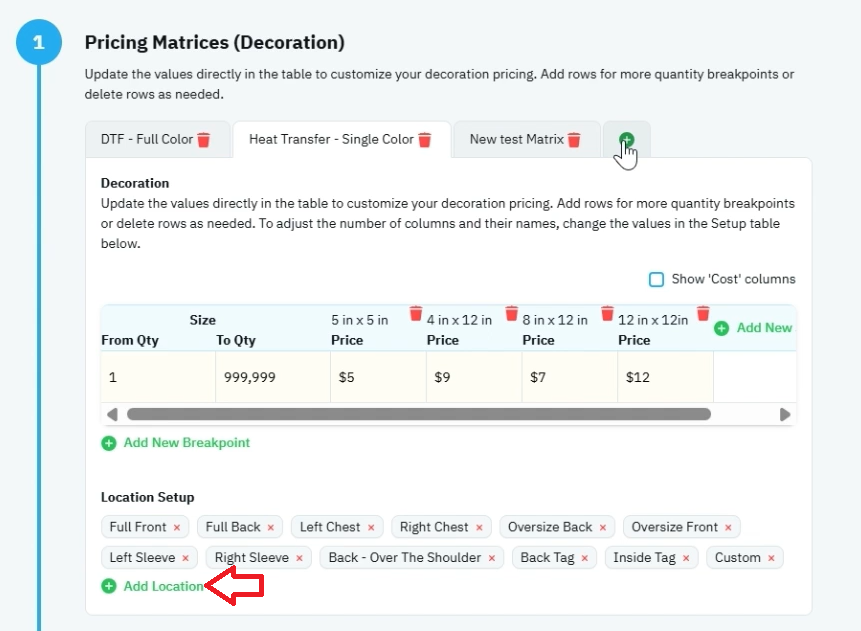Click the Add New Breakpoint plus icon

click(109, 443)
